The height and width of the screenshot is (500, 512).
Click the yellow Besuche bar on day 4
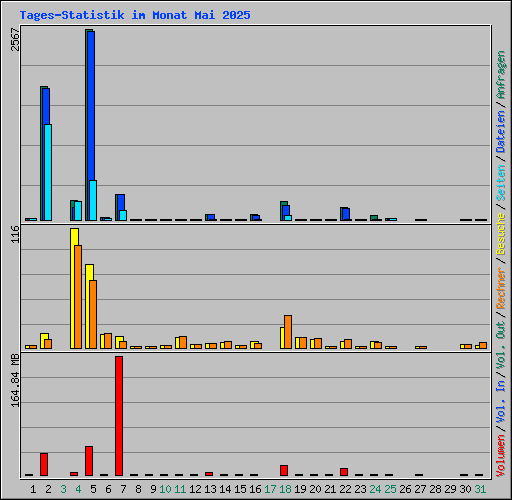coord(74,288)
